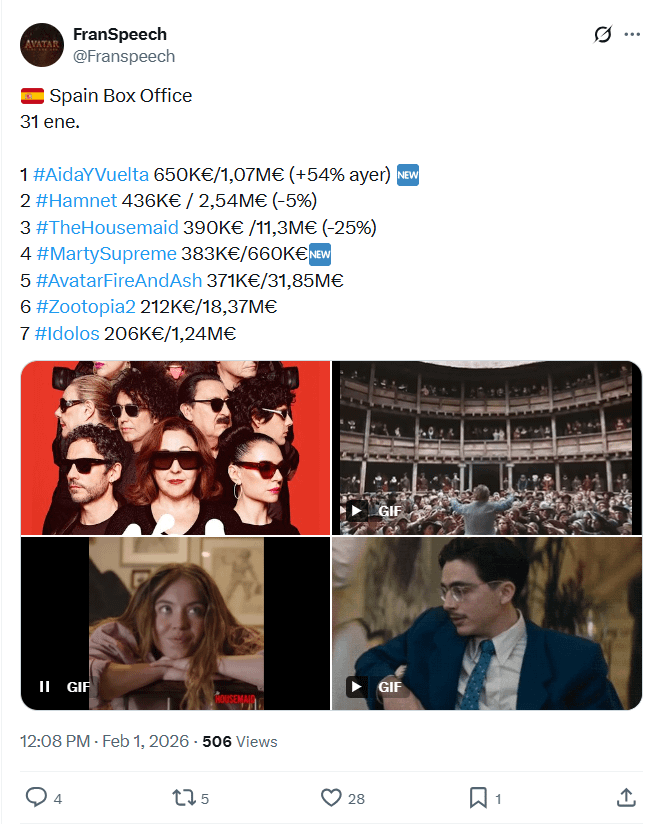This screenshot has width=658, height=824.
Task: Repost this tweet via retweet icon
Action: (183, 798)
